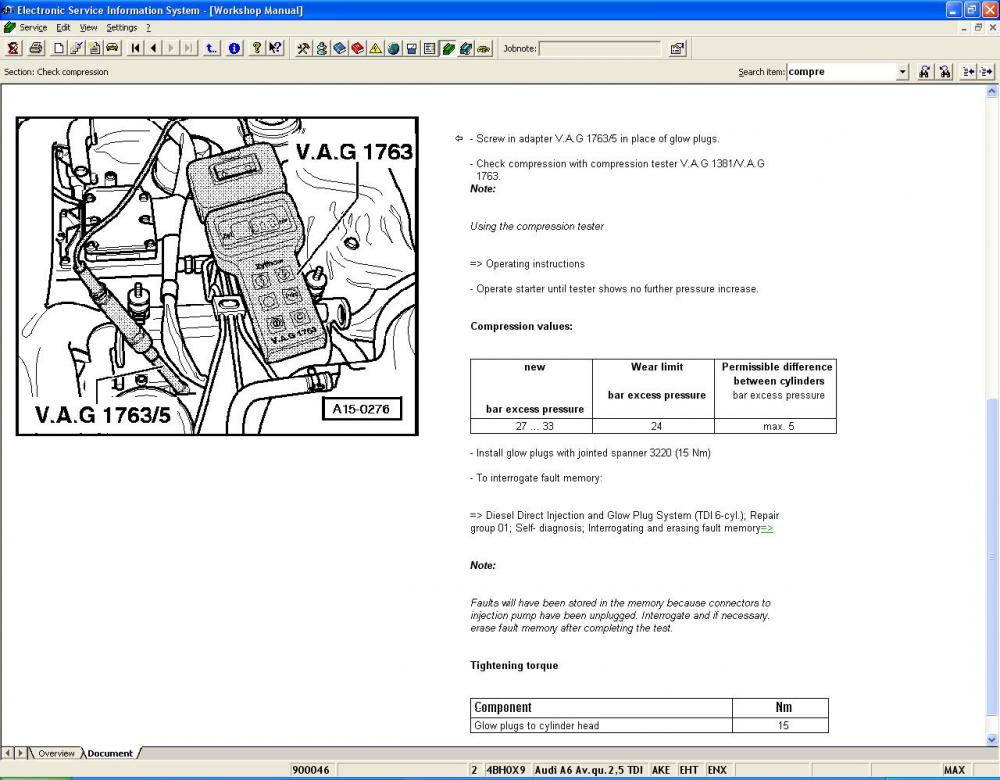Image resolution: width=1000 pixels, height=780 pixels.
Task: Click the button beside the Jobnote field
Action: pyautogui.click(x=677, y=48)
